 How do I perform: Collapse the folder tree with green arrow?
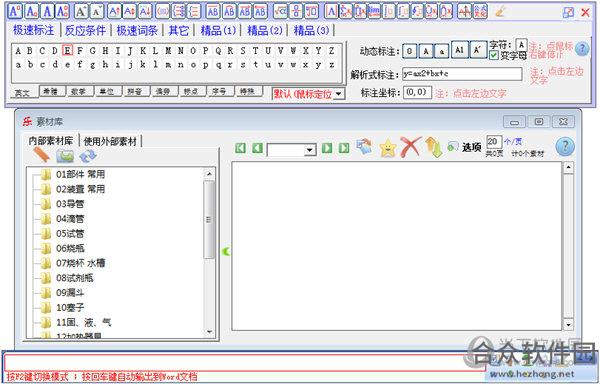(226, 251)
